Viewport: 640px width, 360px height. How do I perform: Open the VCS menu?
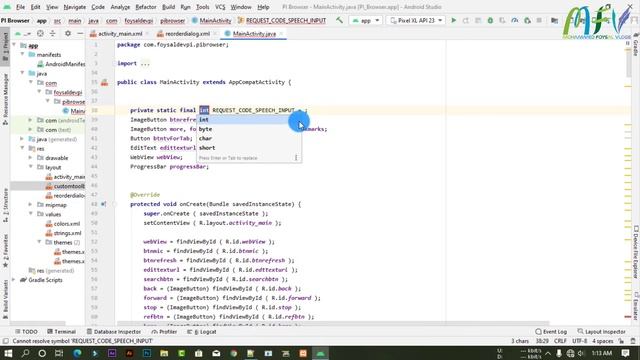(x=220, y=7)
